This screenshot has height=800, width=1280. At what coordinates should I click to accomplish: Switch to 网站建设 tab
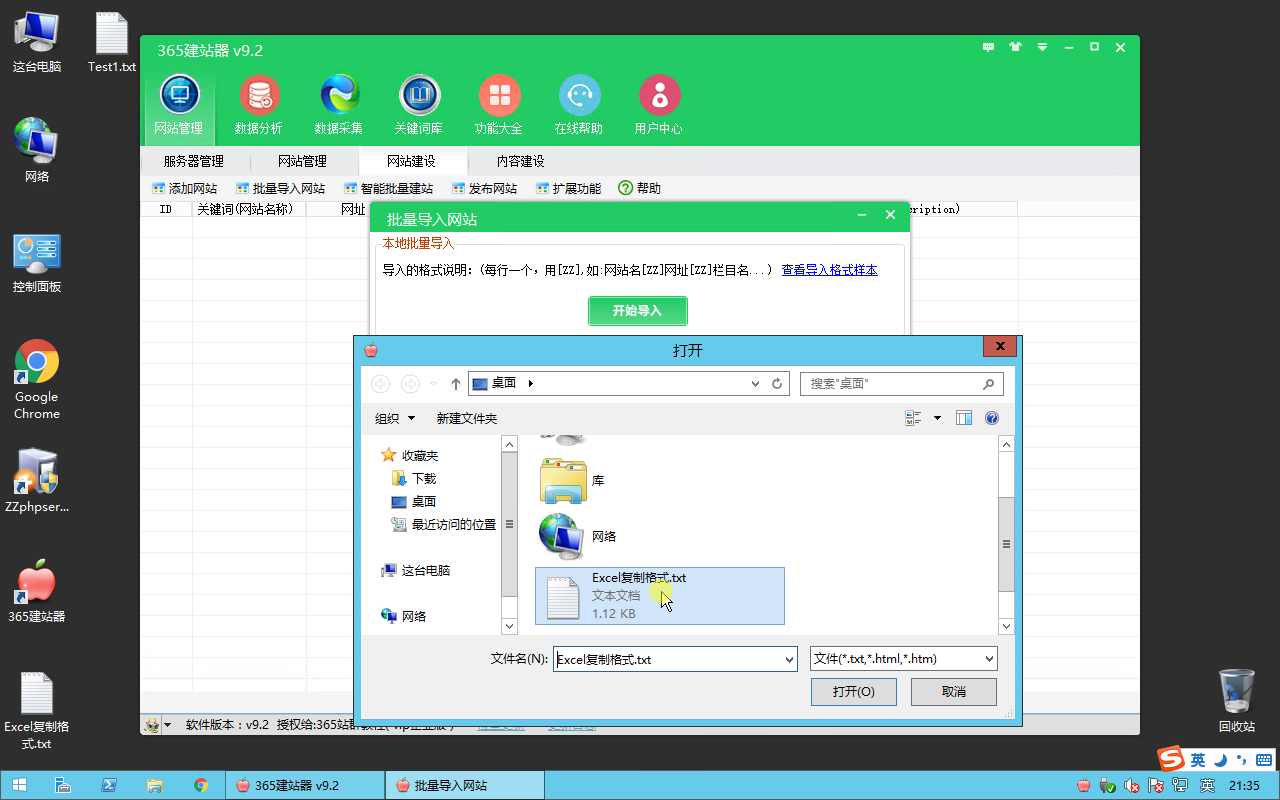click(411, 161)
